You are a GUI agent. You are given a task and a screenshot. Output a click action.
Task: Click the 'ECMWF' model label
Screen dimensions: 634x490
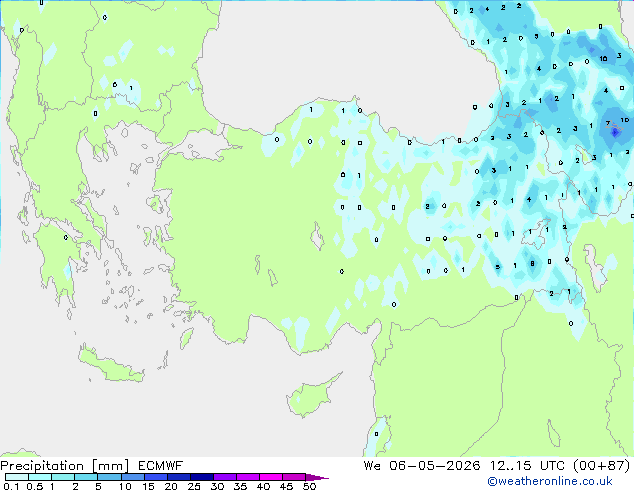(x=161, y=466)
